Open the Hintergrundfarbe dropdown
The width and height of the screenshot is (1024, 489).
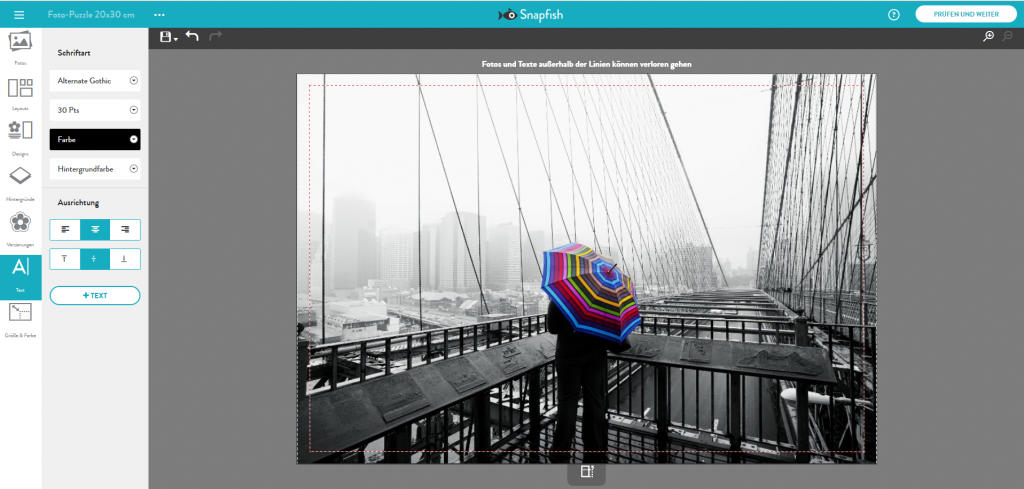tap(95, 169)
